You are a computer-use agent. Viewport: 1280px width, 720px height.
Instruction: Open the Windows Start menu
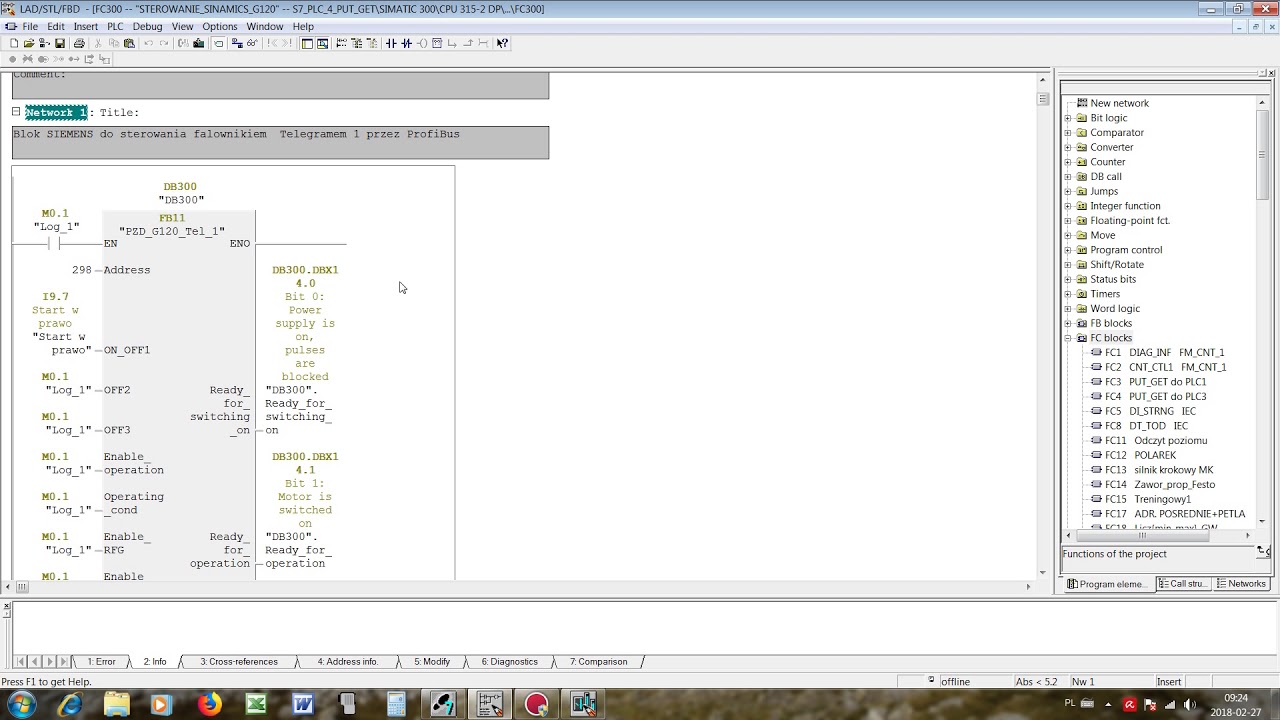click(x=21, y=705)
